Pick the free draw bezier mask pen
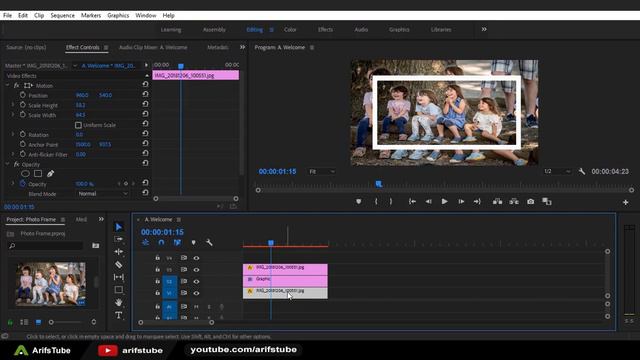The width and height of the screenshot is (640, 360). [50, 174]
